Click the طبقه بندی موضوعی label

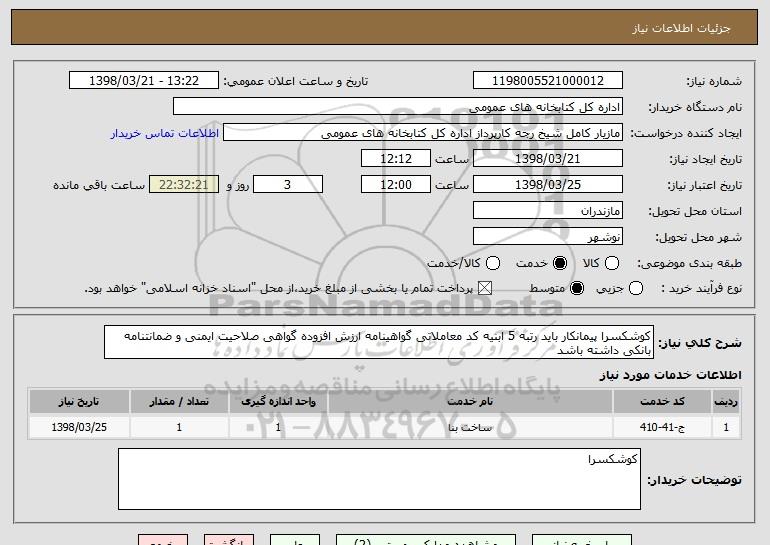689,264
